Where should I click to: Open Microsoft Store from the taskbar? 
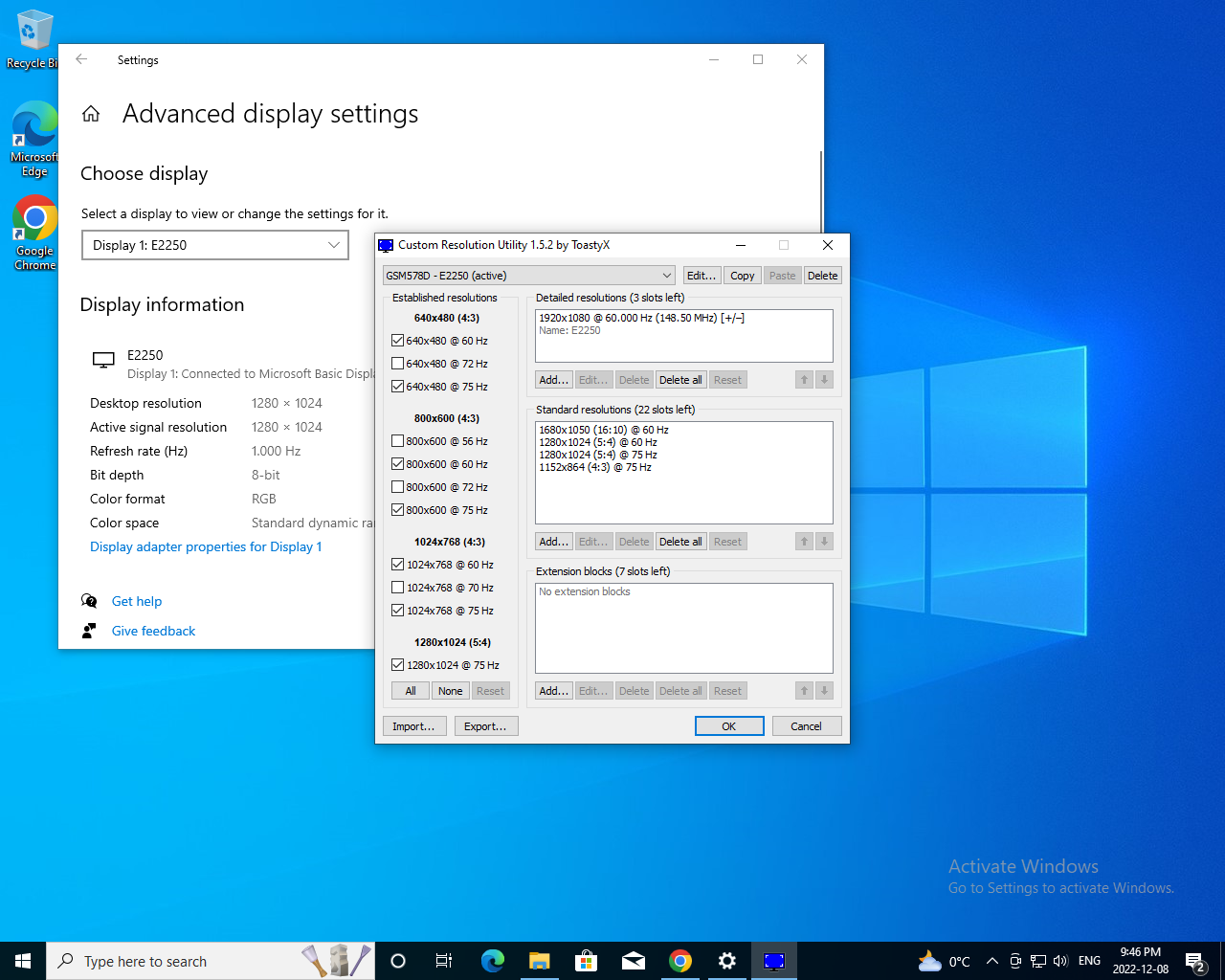pyautogui.click(x=586, y=961)
